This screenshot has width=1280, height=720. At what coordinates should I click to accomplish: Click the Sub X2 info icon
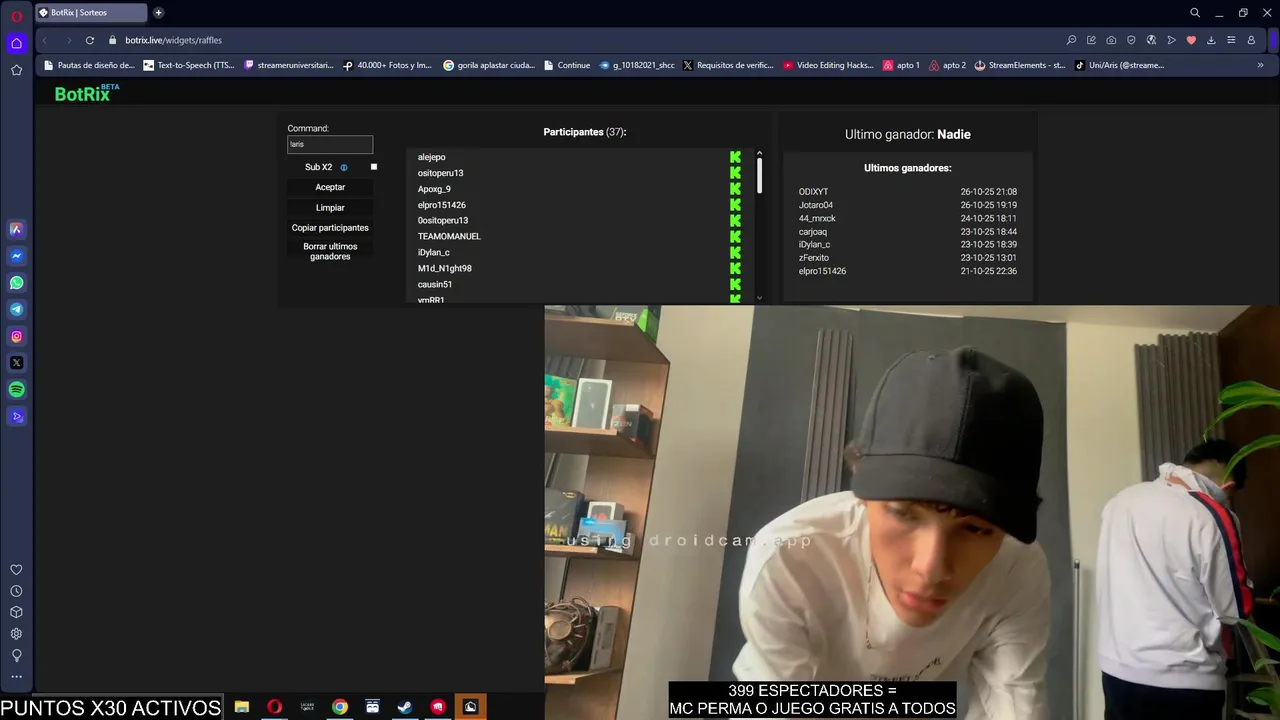click(x=344, y=168)
